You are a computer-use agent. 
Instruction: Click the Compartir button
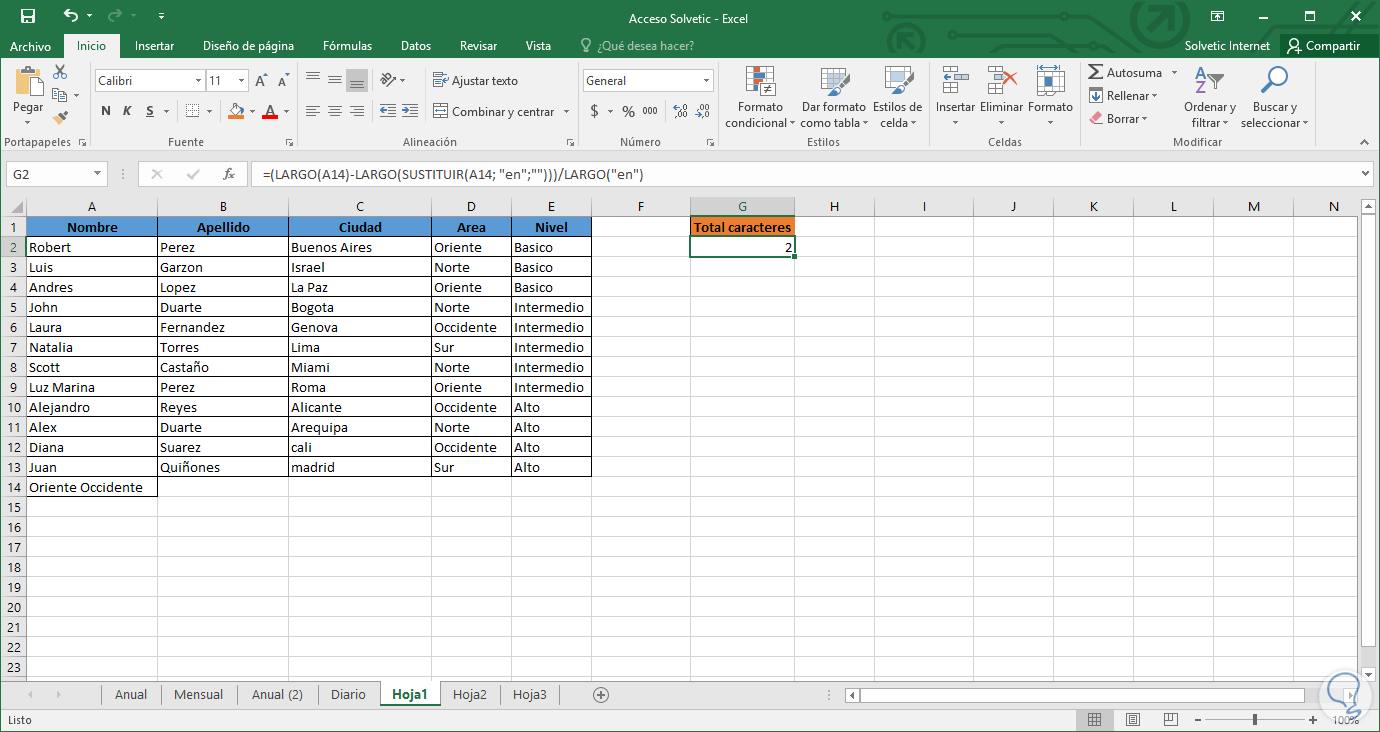1323,46
